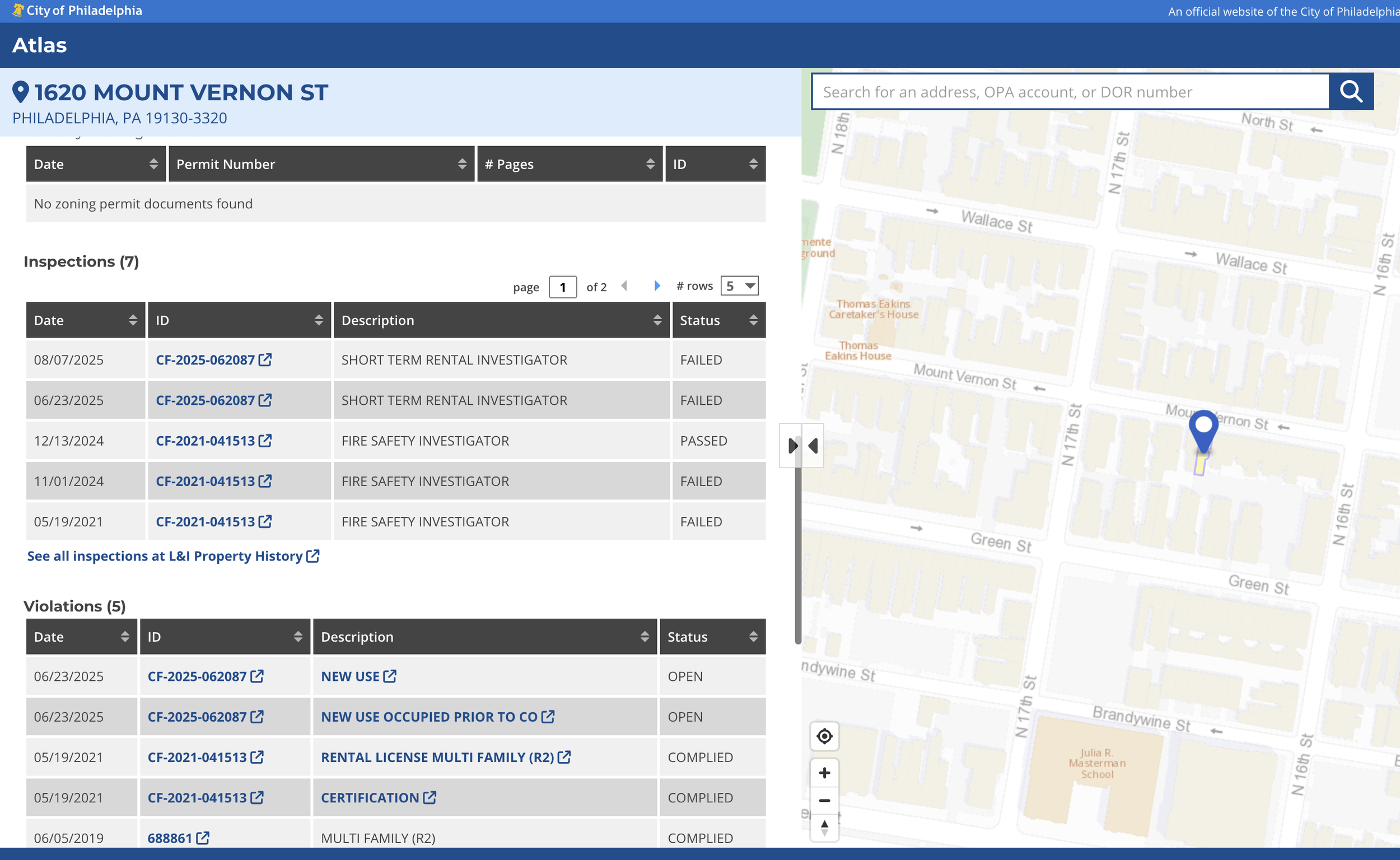Click the blue search magnifier button
This screenshot has height=860, width=1400.
click(x=1351, y=91)
